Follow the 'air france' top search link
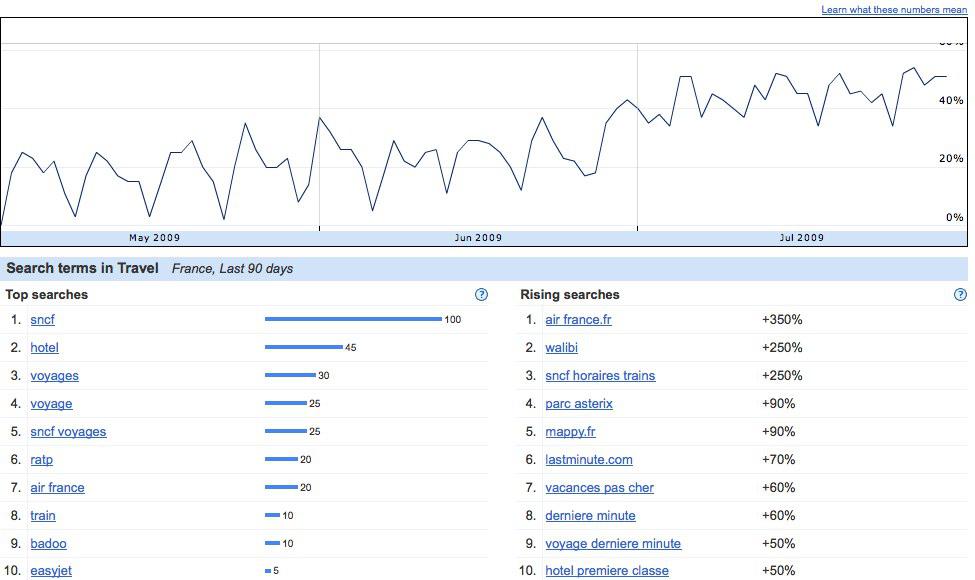The width and height of the screenshot is (975, 580). (57, 487)
